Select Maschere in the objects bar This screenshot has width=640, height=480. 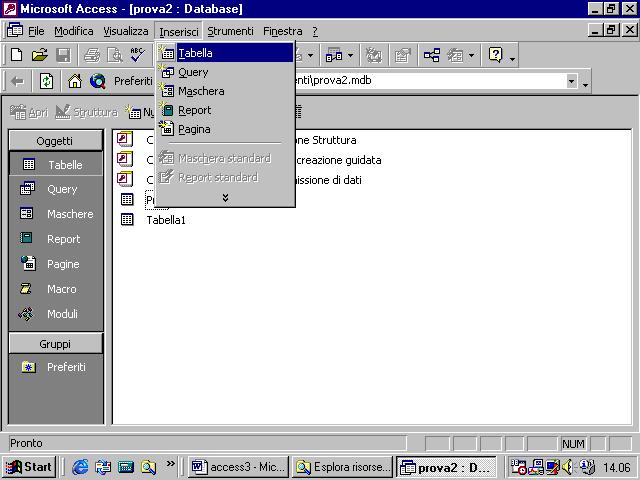tap(56, 213)
